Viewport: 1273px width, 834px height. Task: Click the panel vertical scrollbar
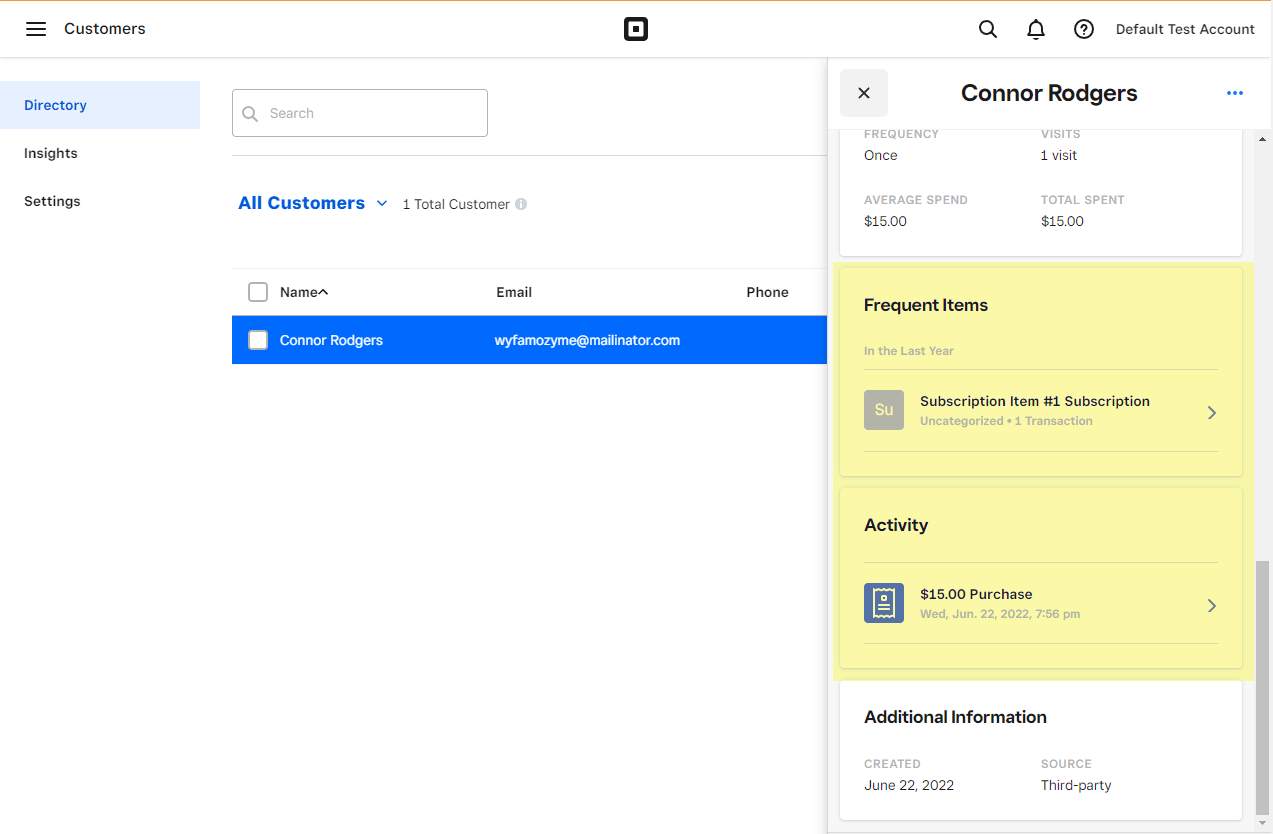click(x=1262, y=688)
